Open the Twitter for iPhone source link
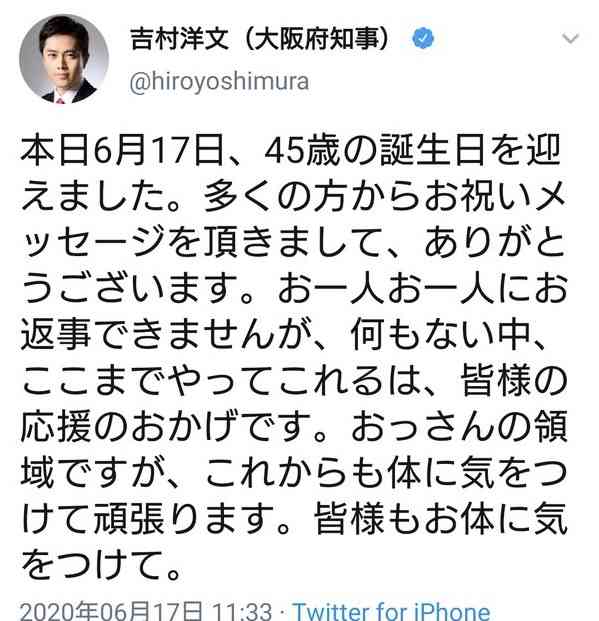 391,611
